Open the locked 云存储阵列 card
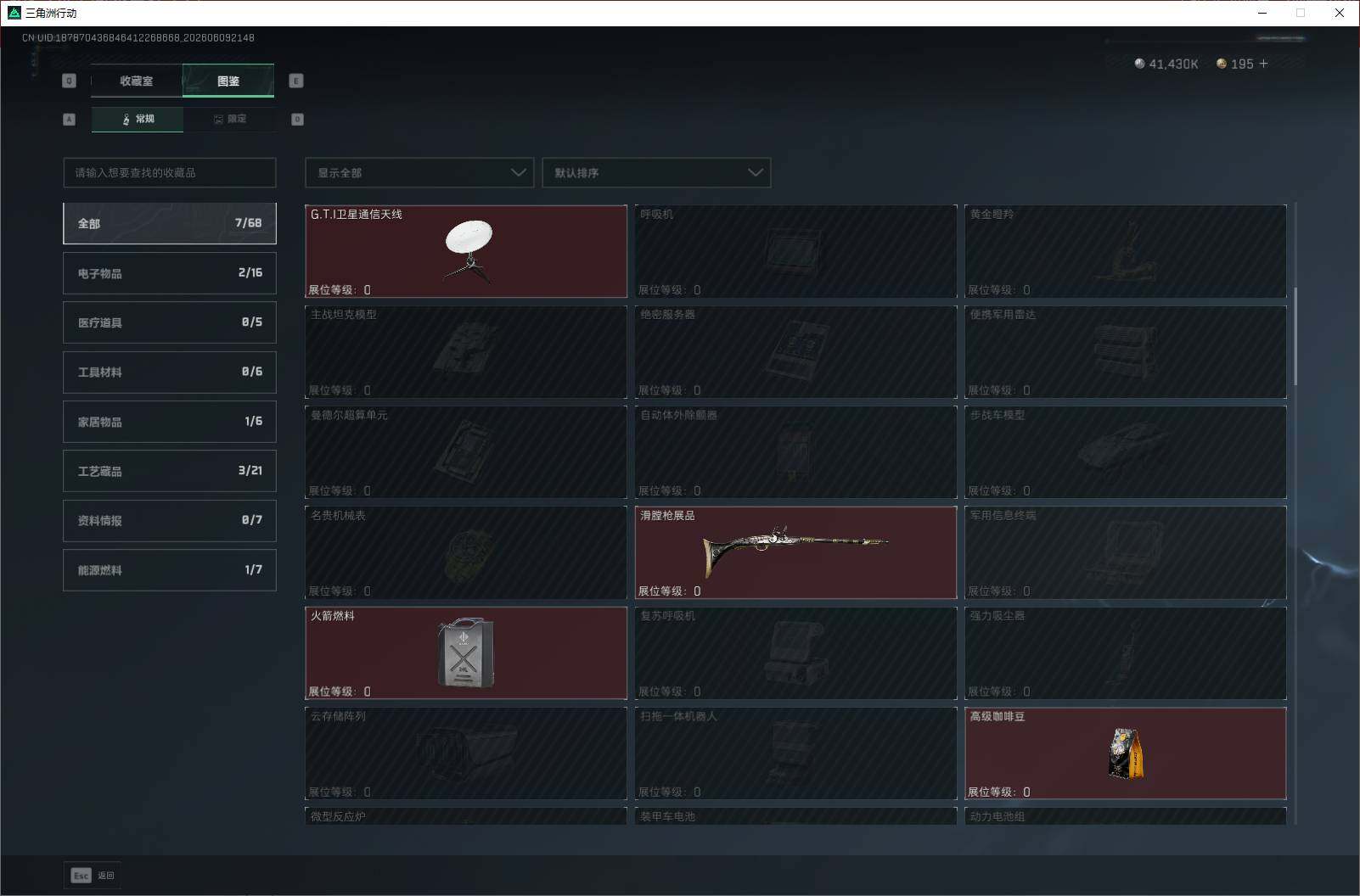1360x896 pixels. coord(466,753)
